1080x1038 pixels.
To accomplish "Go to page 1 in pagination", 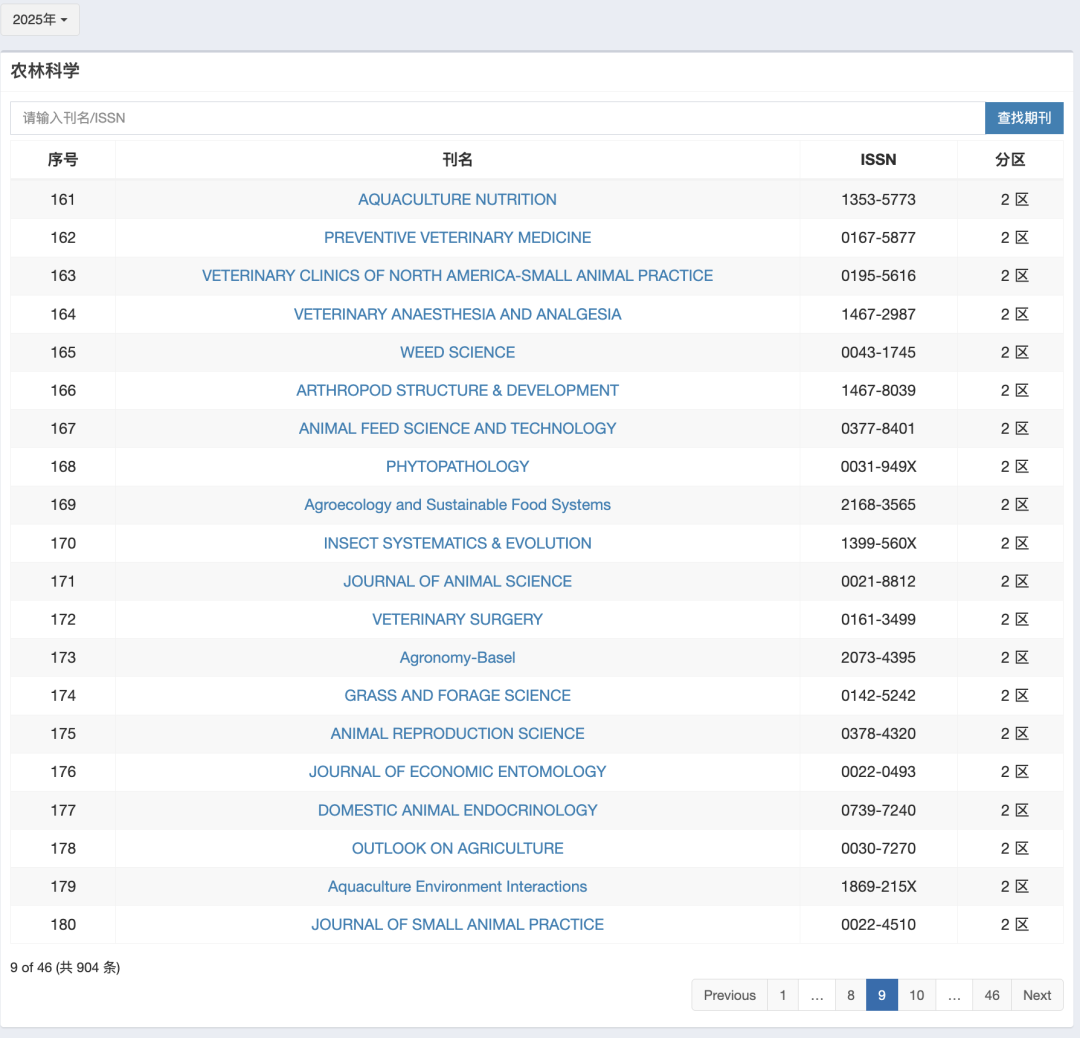I will (782, 995).
